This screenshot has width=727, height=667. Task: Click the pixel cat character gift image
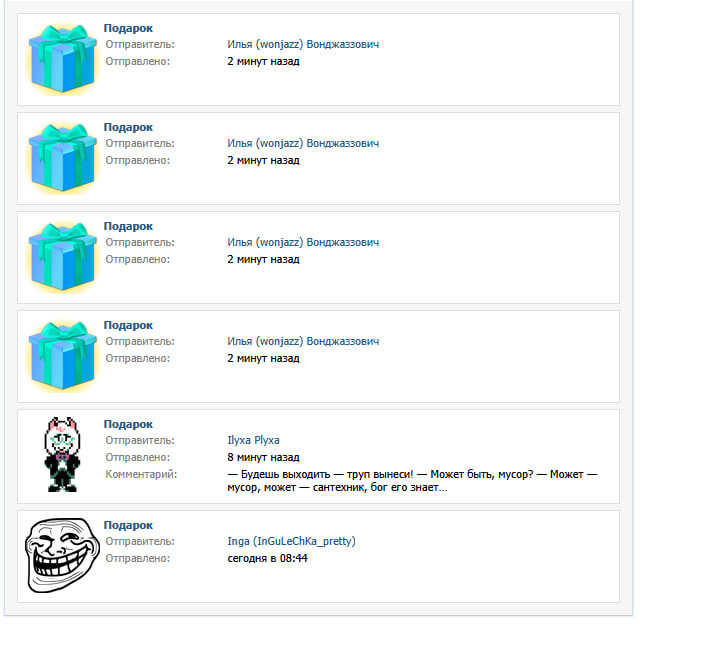point(62,454)
